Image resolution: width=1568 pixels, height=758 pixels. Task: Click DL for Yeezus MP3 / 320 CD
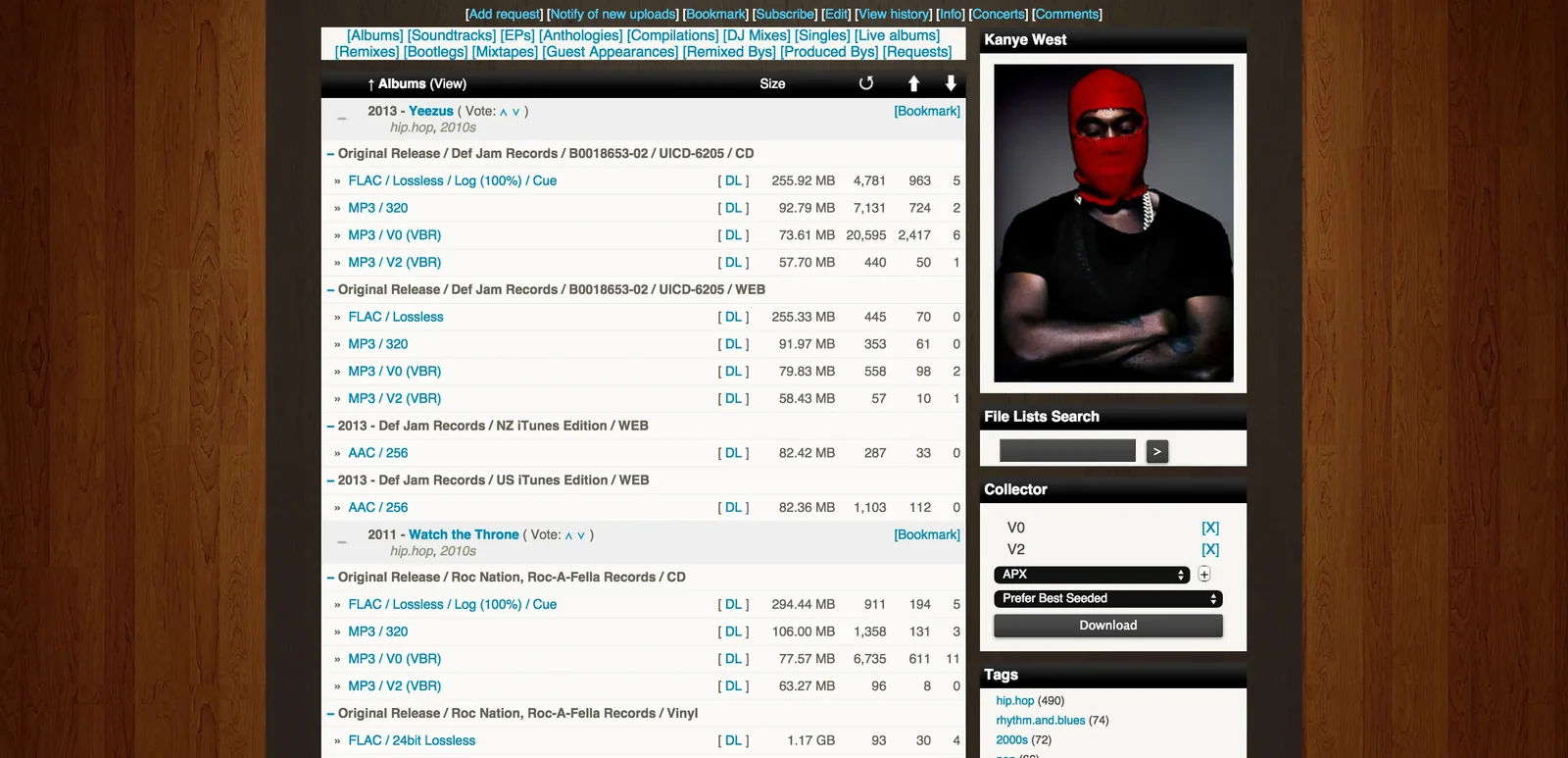[733, 208]
